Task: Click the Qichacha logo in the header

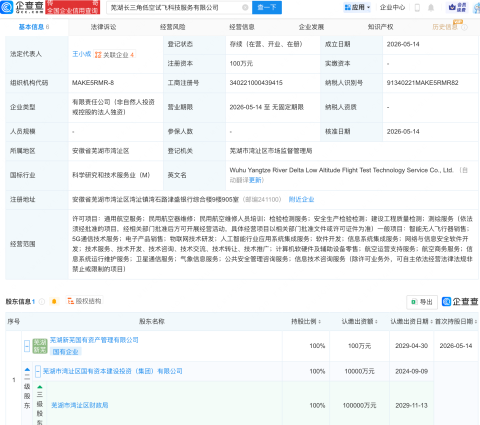Action: 22,7
